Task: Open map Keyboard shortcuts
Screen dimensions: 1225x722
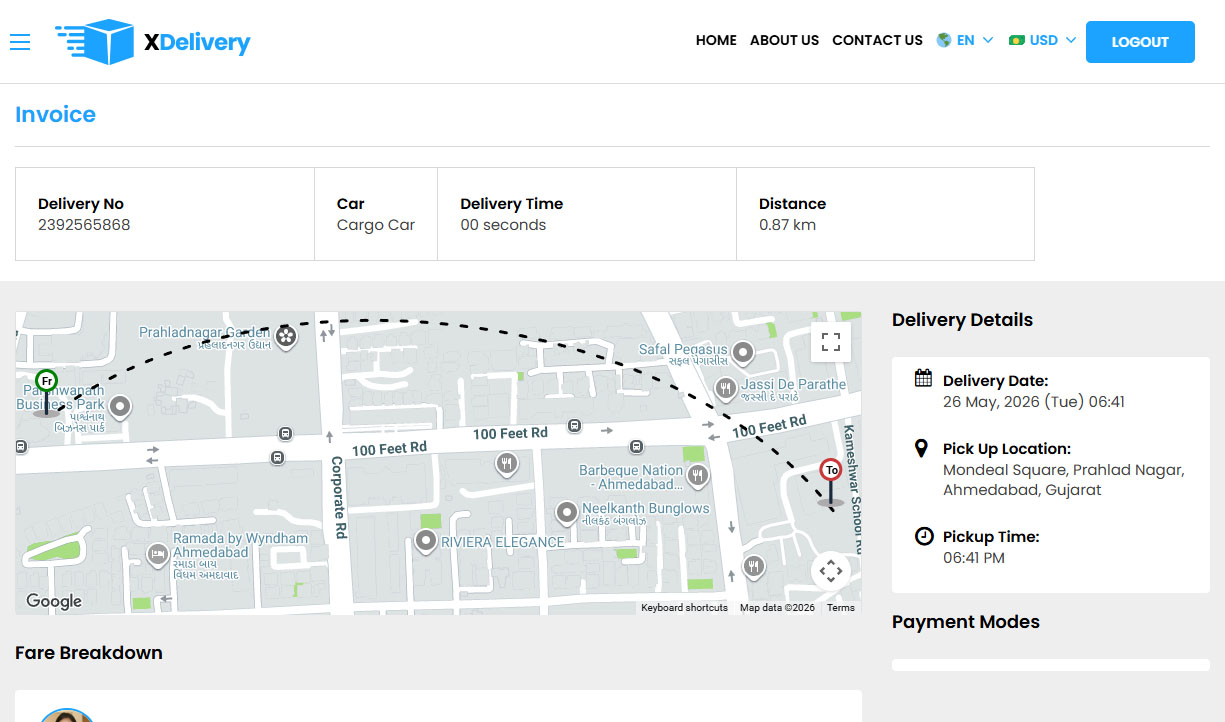Action: click(x=685, y=608)
